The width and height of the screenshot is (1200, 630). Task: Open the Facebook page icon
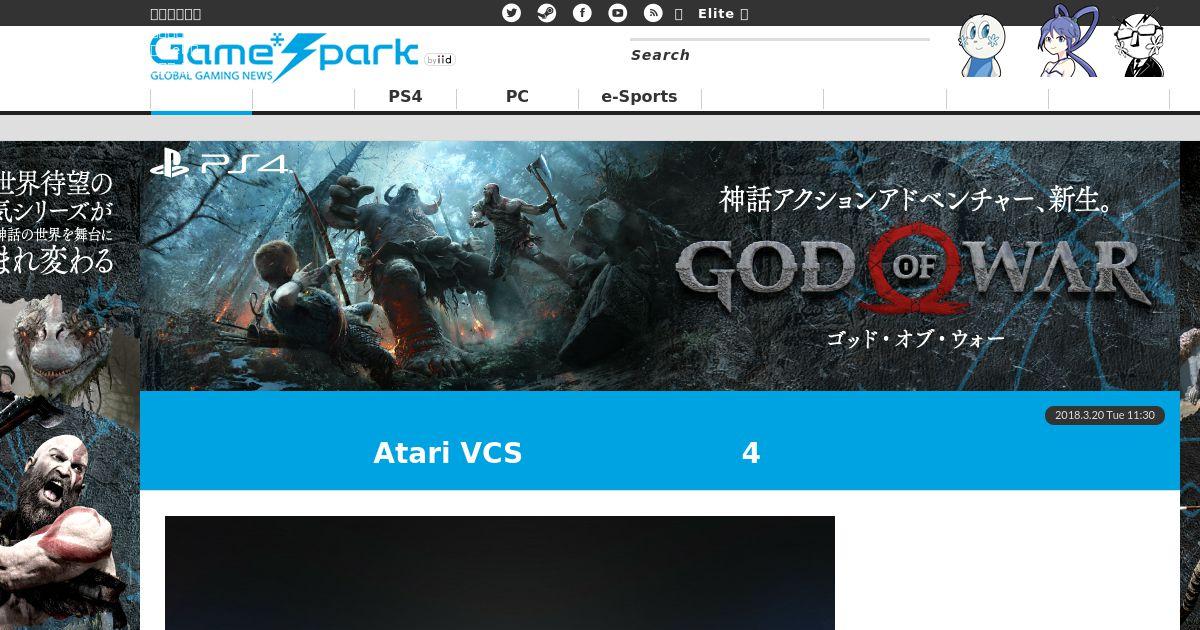tap(582, 13)
